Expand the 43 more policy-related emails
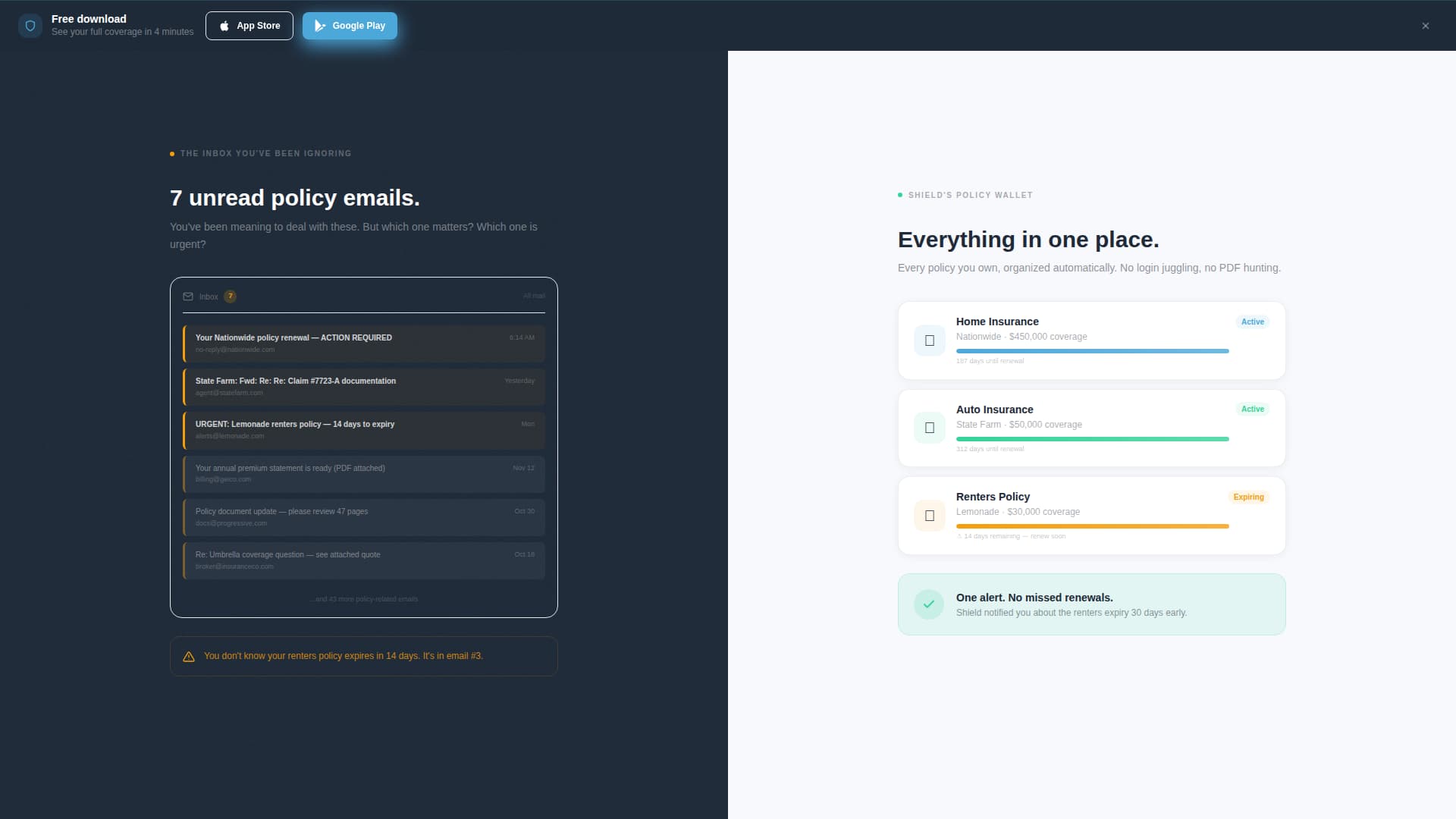Screen dimensions: 1456x819 364,598
